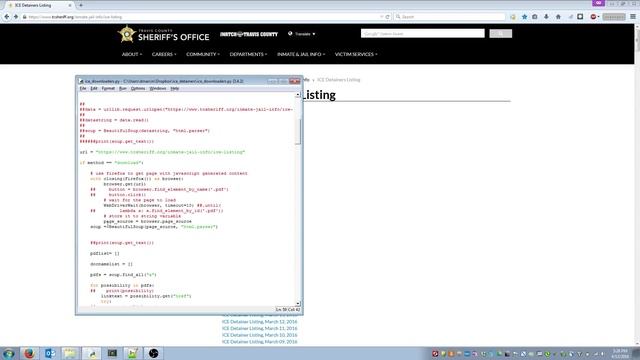Focus the Firefox search box
This screenshot has width=640, height=360.
click(450, 17)
